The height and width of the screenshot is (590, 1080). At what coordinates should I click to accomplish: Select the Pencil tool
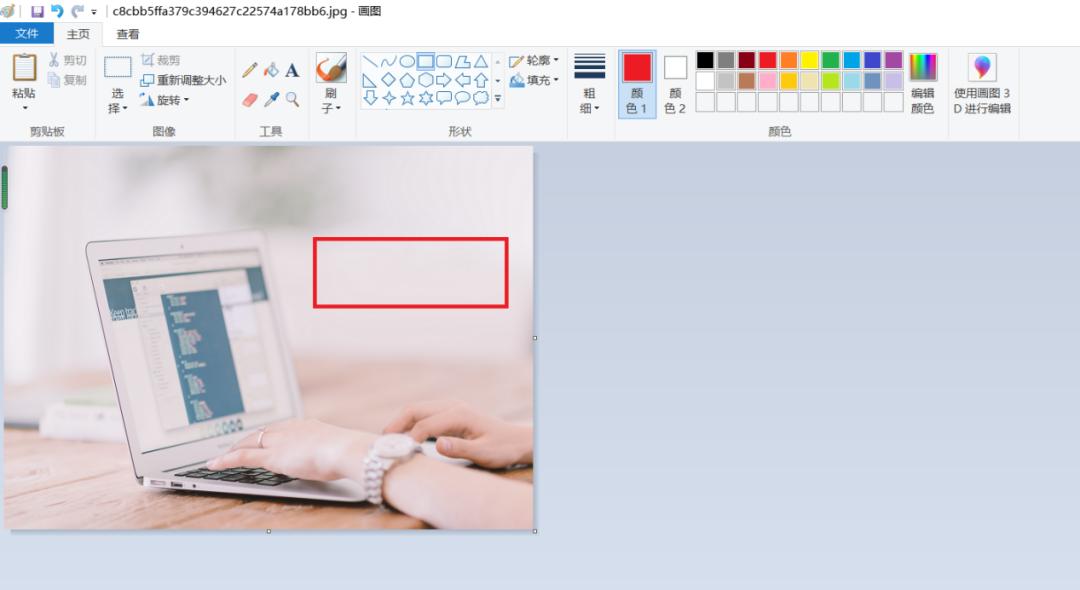tap(250, 70)
